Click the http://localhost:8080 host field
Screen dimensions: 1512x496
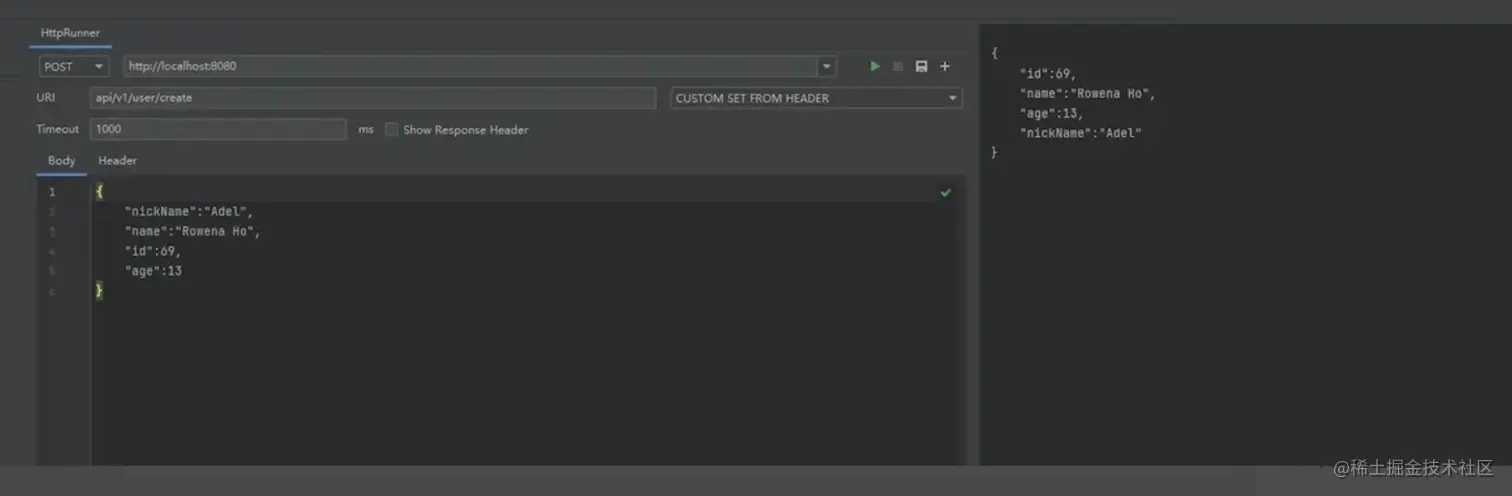(470, 67)
